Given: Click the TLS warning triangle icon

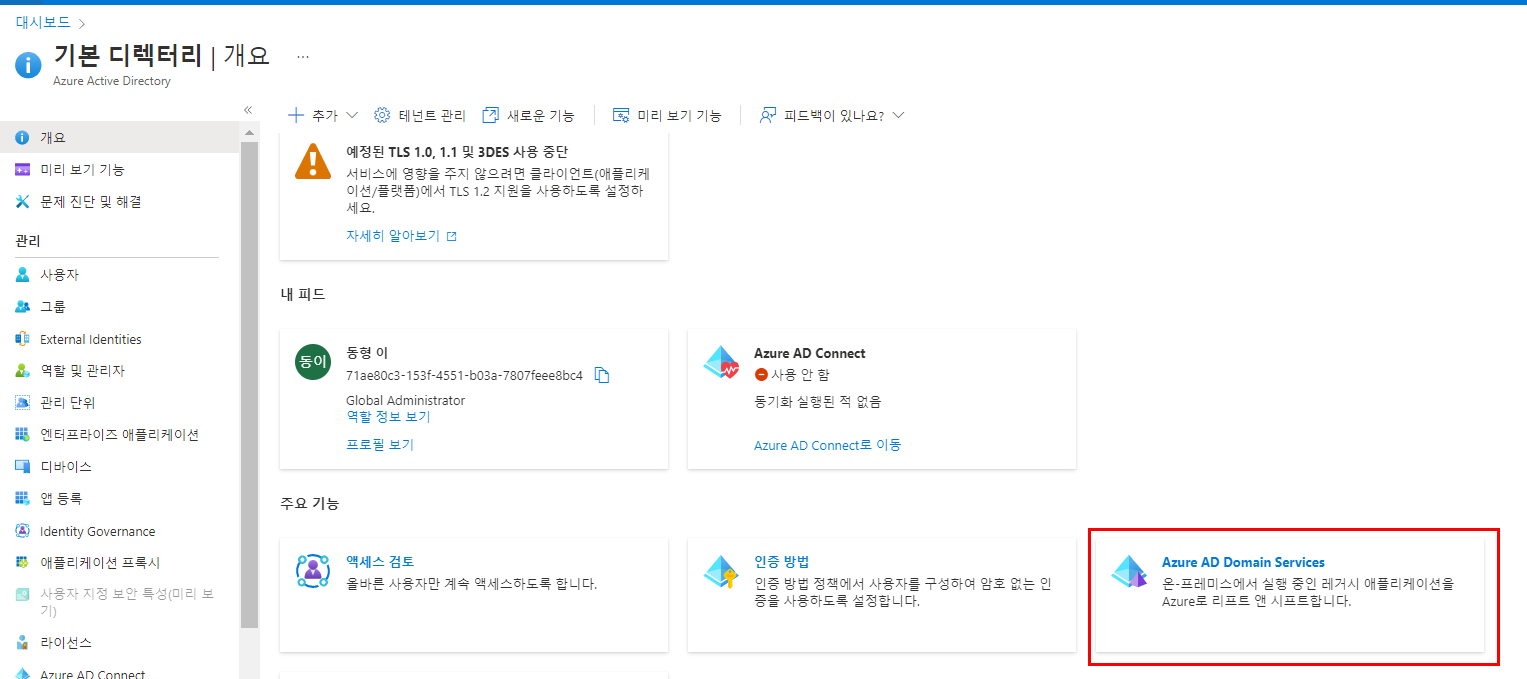Looking at the screenshot, I should 313,162.
